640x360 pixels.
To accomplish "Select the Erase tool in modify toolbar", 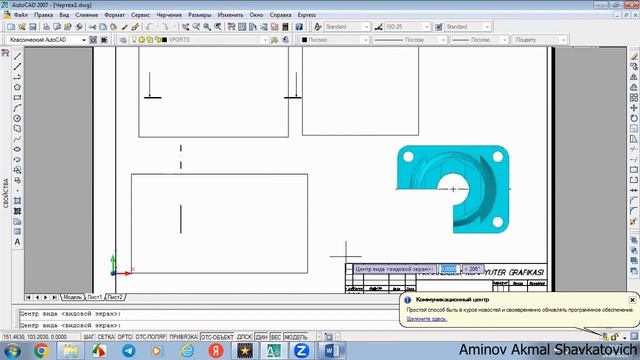I will click(633, 56).
